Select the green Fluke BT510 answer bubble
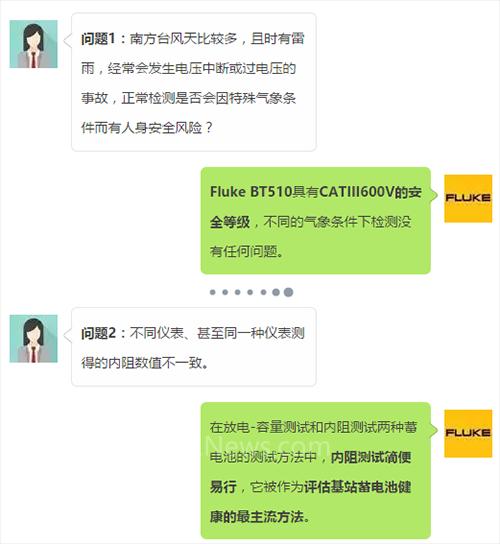The height and width of the screenshot is (544, 500). point(316,221)
